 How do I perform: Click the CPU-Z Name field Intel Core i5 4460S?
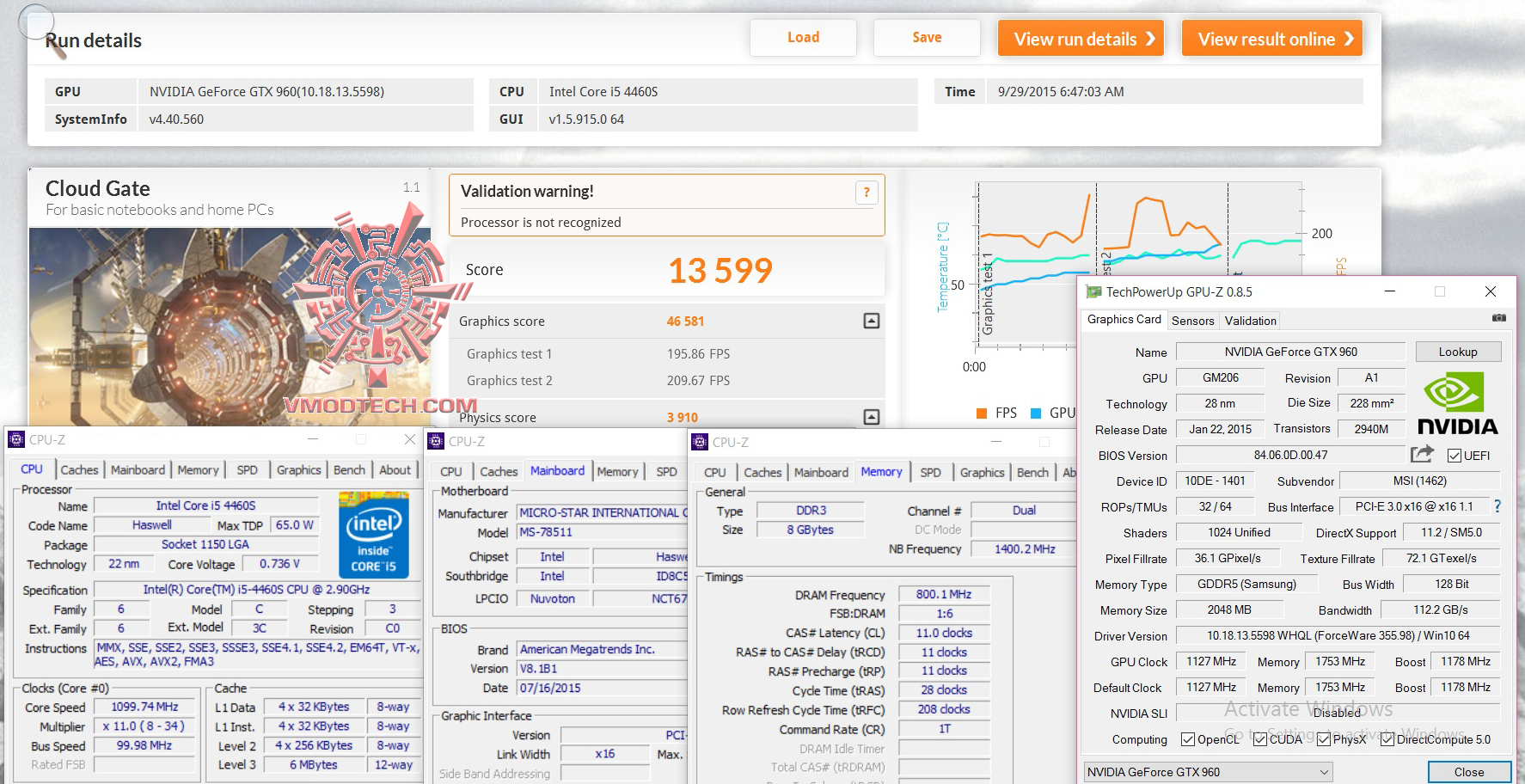(x=205, y=505)
